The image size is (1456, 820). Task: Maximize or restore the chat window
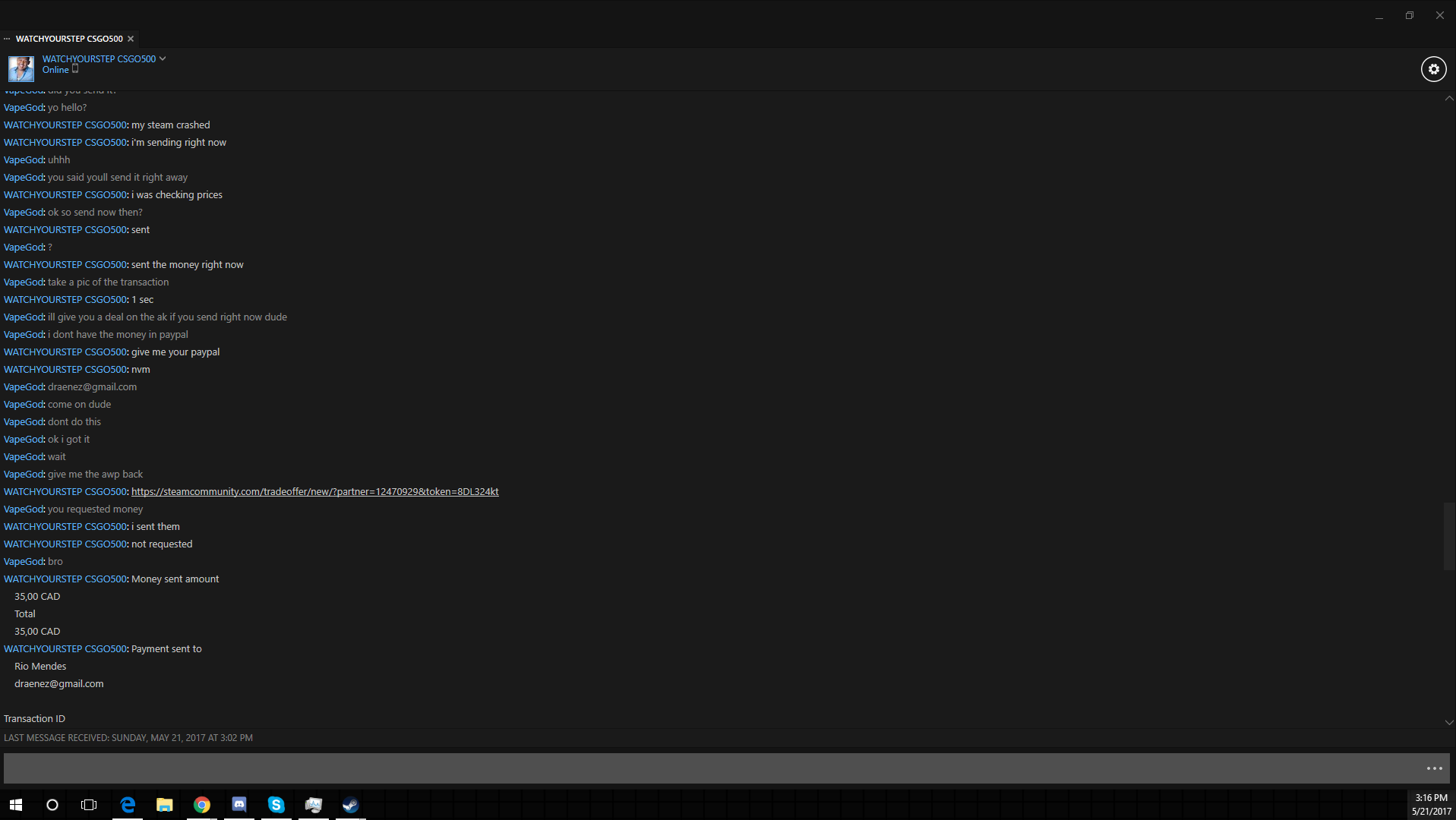click(1410, 16)
